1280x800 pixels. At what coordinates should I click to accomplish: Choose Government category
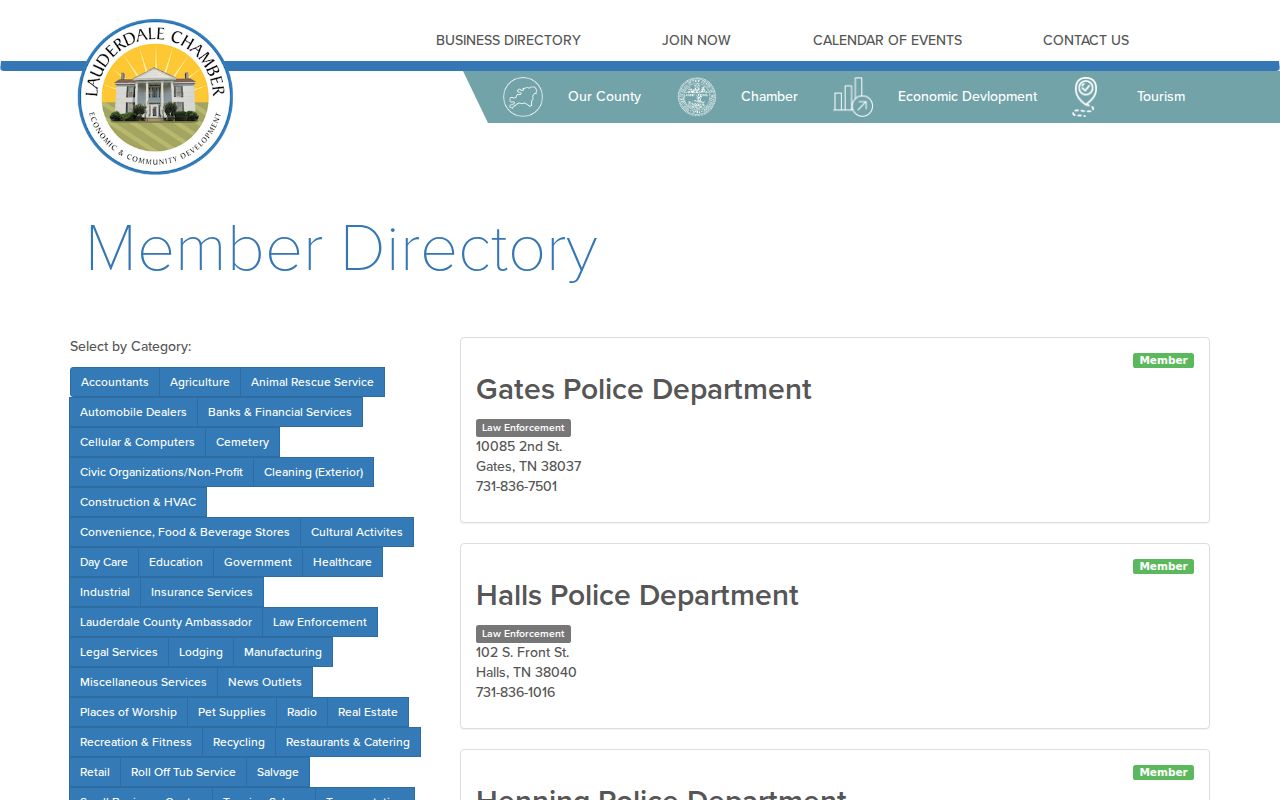point(258,562)
